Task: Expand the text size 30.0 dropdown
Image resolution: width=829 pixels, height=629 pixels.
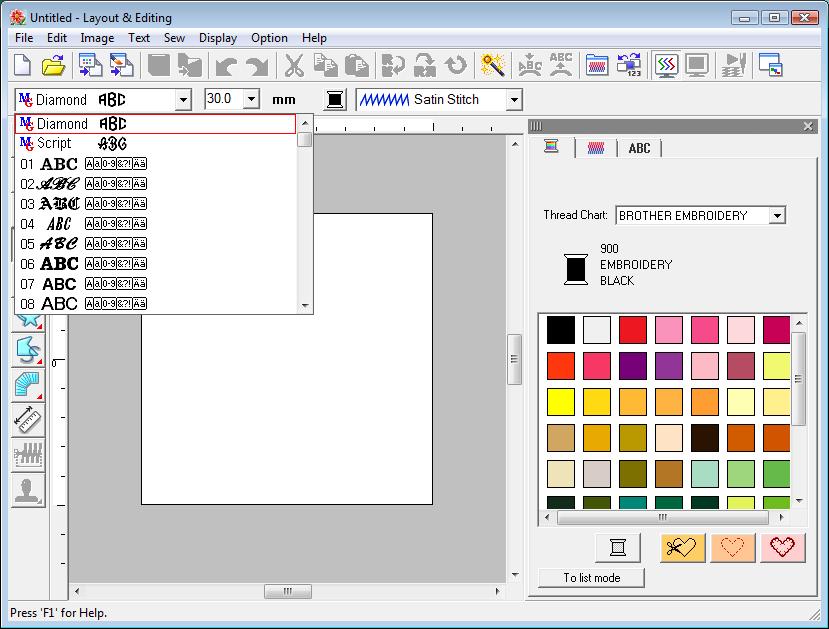Action: pyautogui.click(x=252, y=99)
